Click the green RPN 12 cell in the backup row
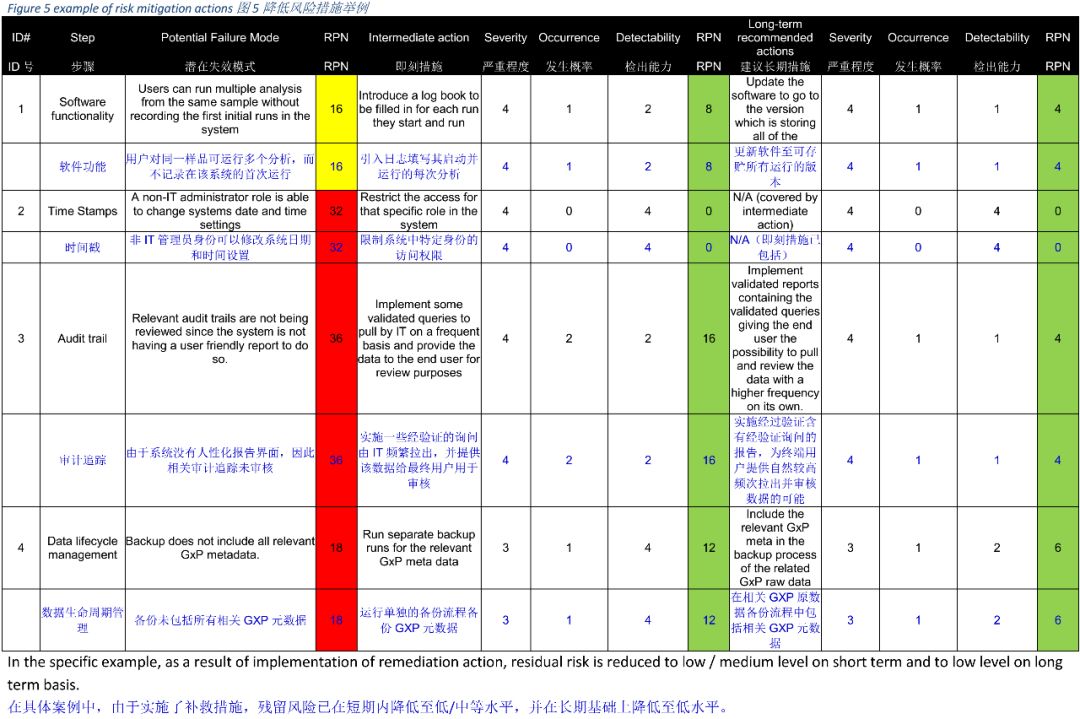The height and width of the screenshot is (719, 1080). coord(709,548)
